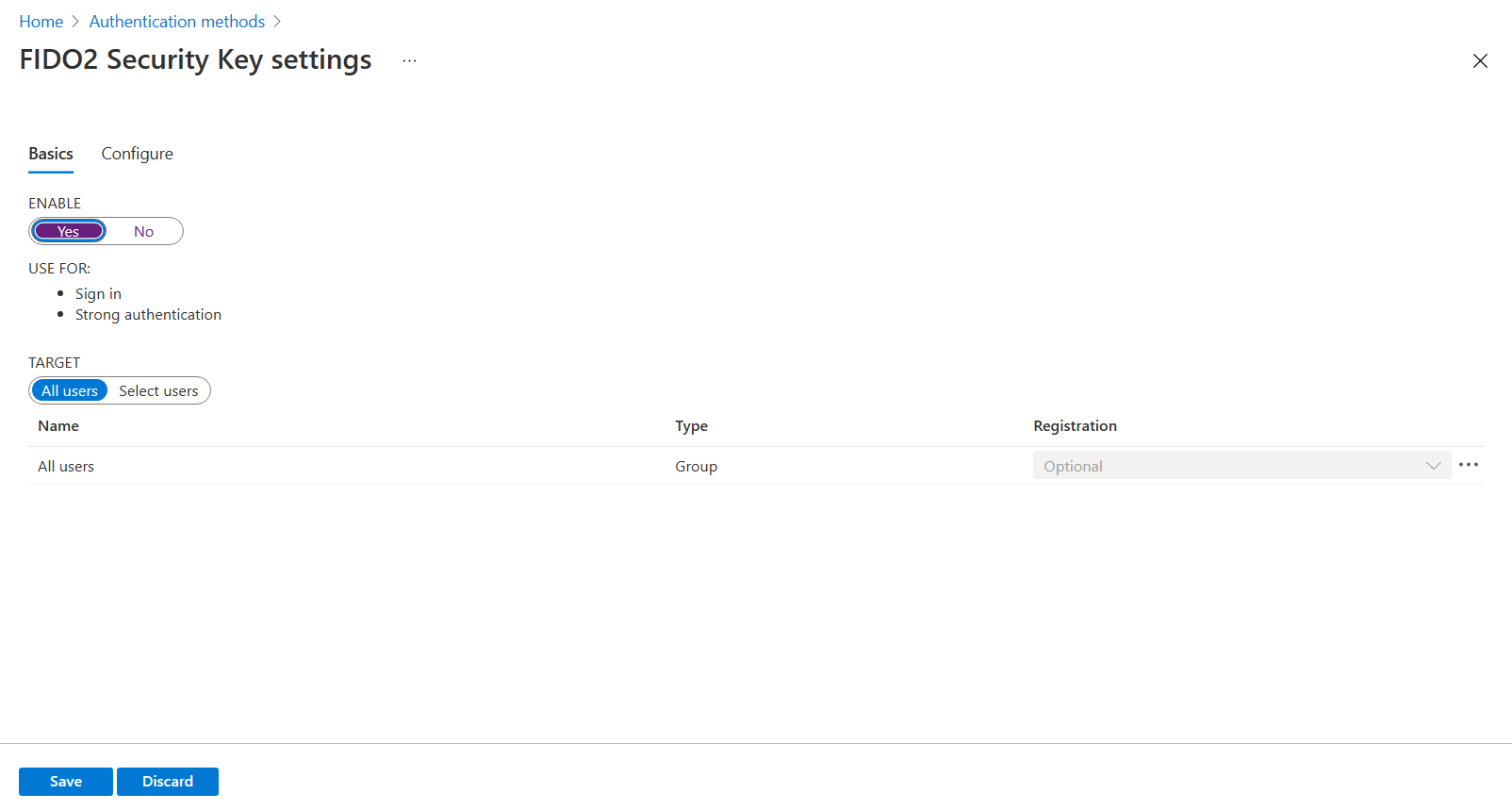Click the Registration column header
Image resolution: width=1512 pixels, height=810 pixels.
[x=1075, y=426]
